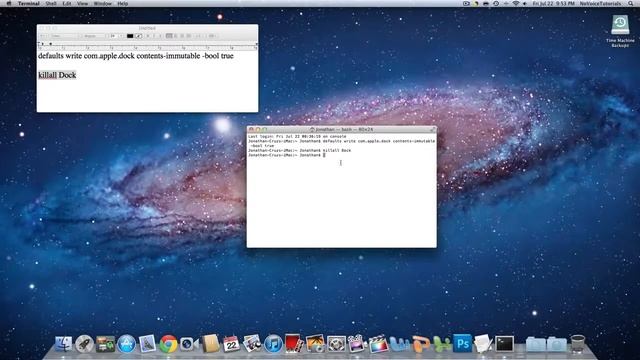Select left alignment in TextEdit toolbar
Screen dimensions: 640x360
coord(169,36)
